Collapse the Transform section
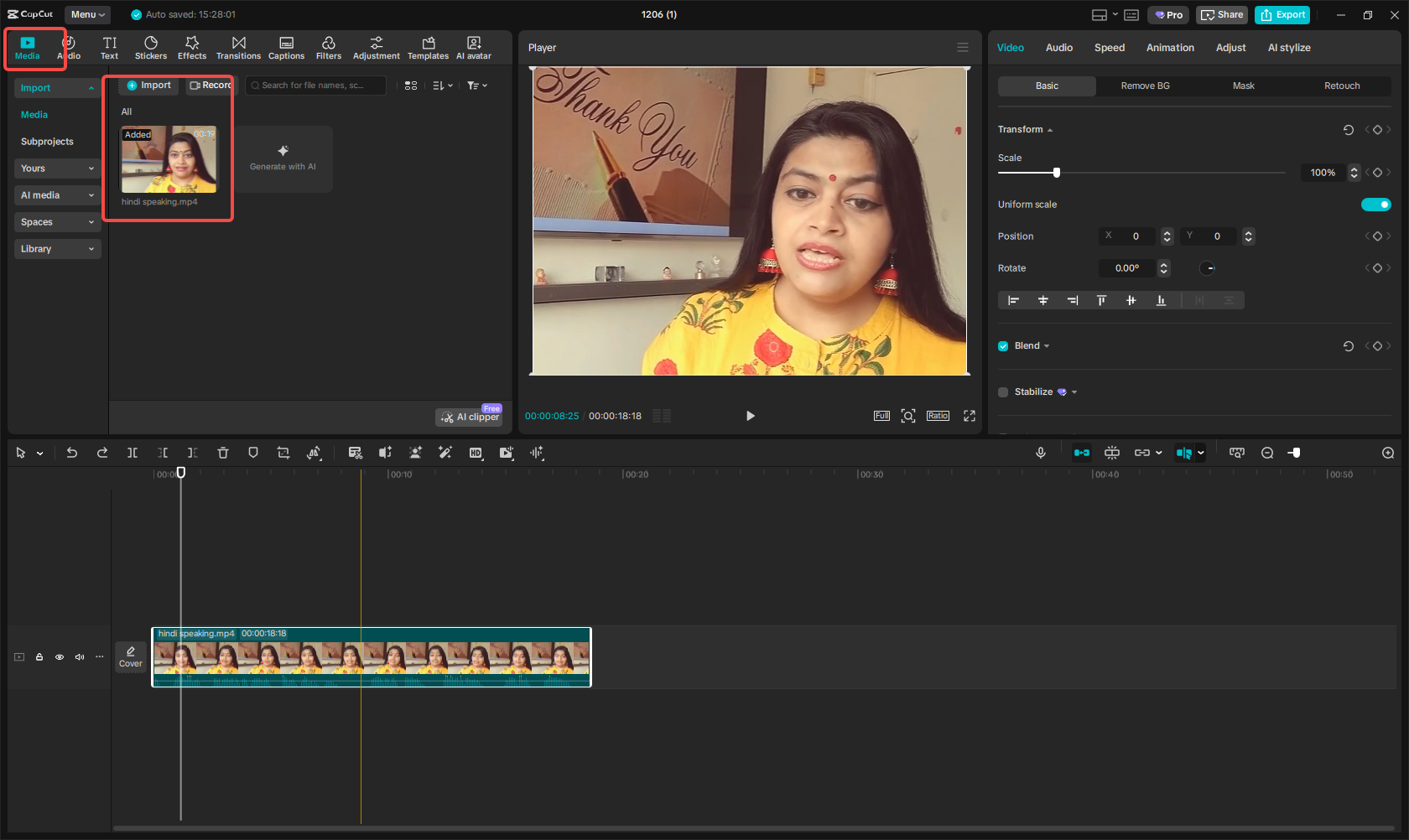 coord(1048,129)
